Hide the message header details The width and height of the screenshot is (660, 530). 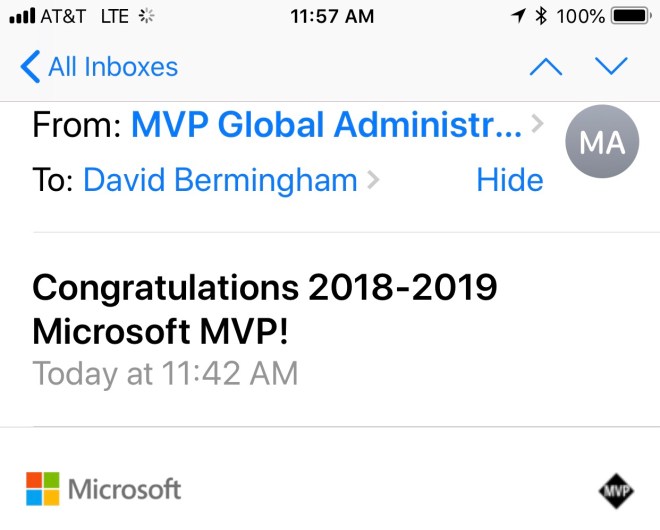click(x=509, y=180)
